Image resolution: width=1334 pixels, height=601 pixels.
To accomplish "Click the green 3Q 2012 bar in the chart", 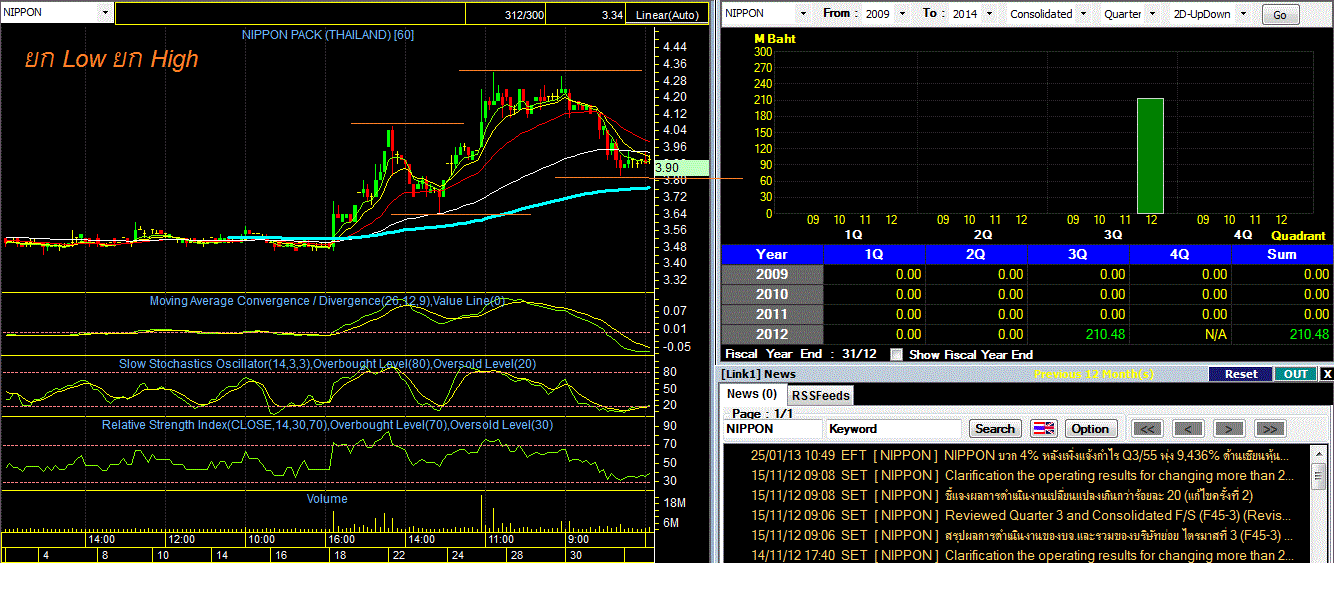I will [x=1150, y=155].
